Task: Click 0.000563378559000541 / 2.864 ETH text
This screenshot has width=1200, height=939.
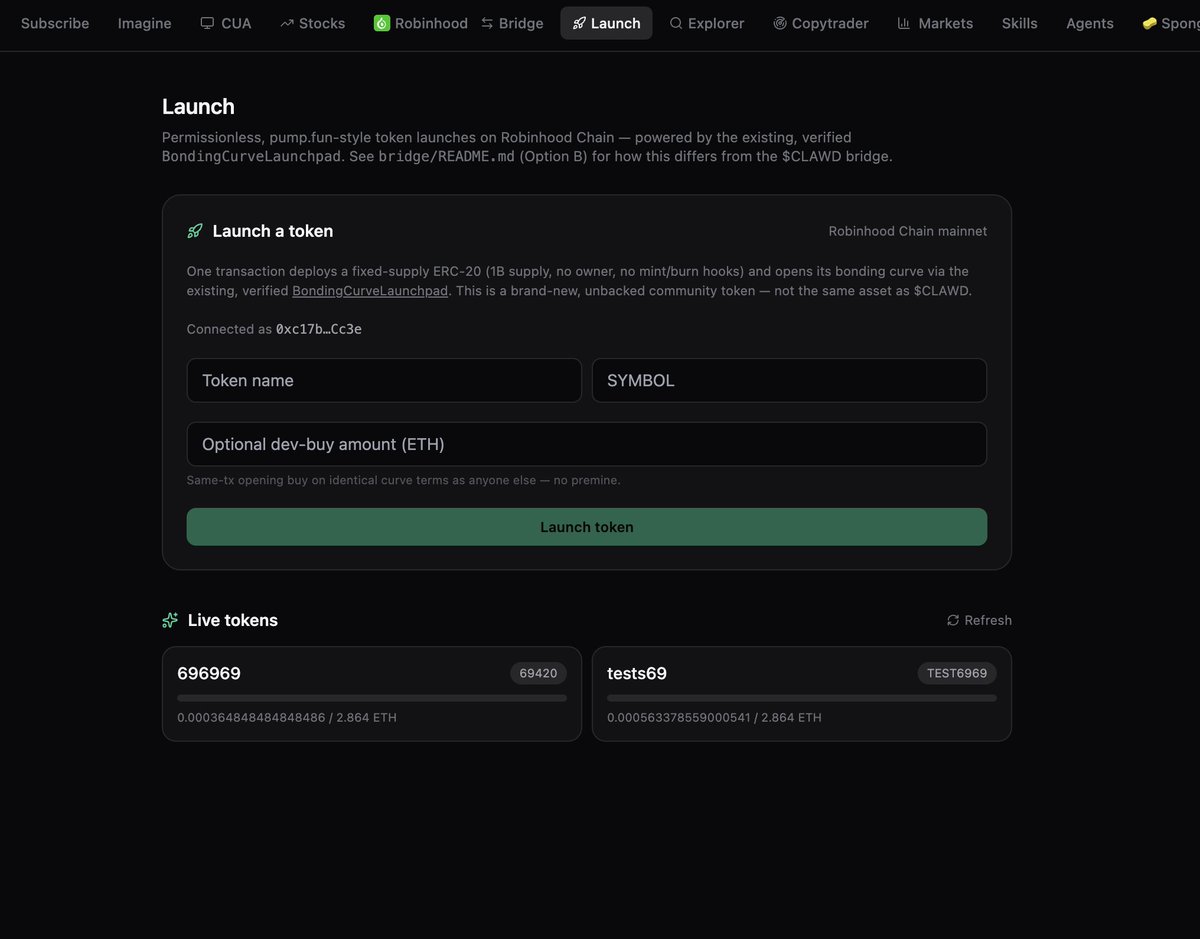Action: 715,717
